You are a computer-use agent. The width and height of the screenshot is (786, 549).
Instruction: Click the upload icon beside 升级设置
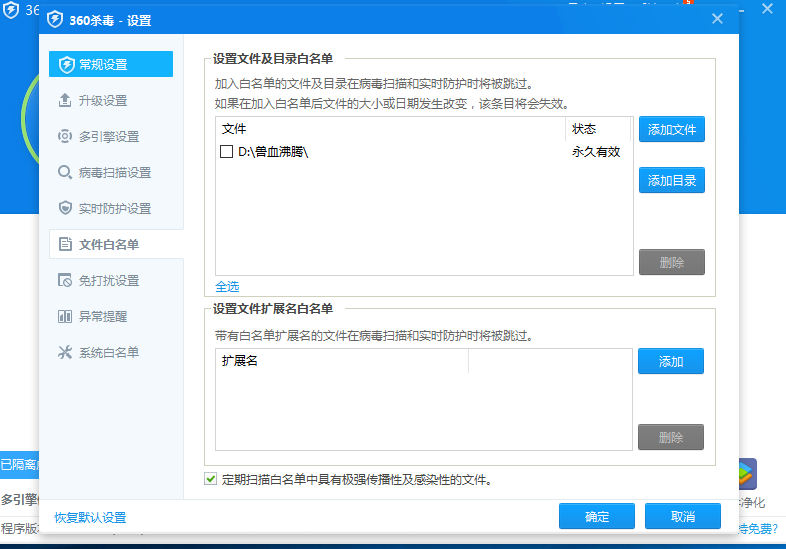(x=66, y=101)
